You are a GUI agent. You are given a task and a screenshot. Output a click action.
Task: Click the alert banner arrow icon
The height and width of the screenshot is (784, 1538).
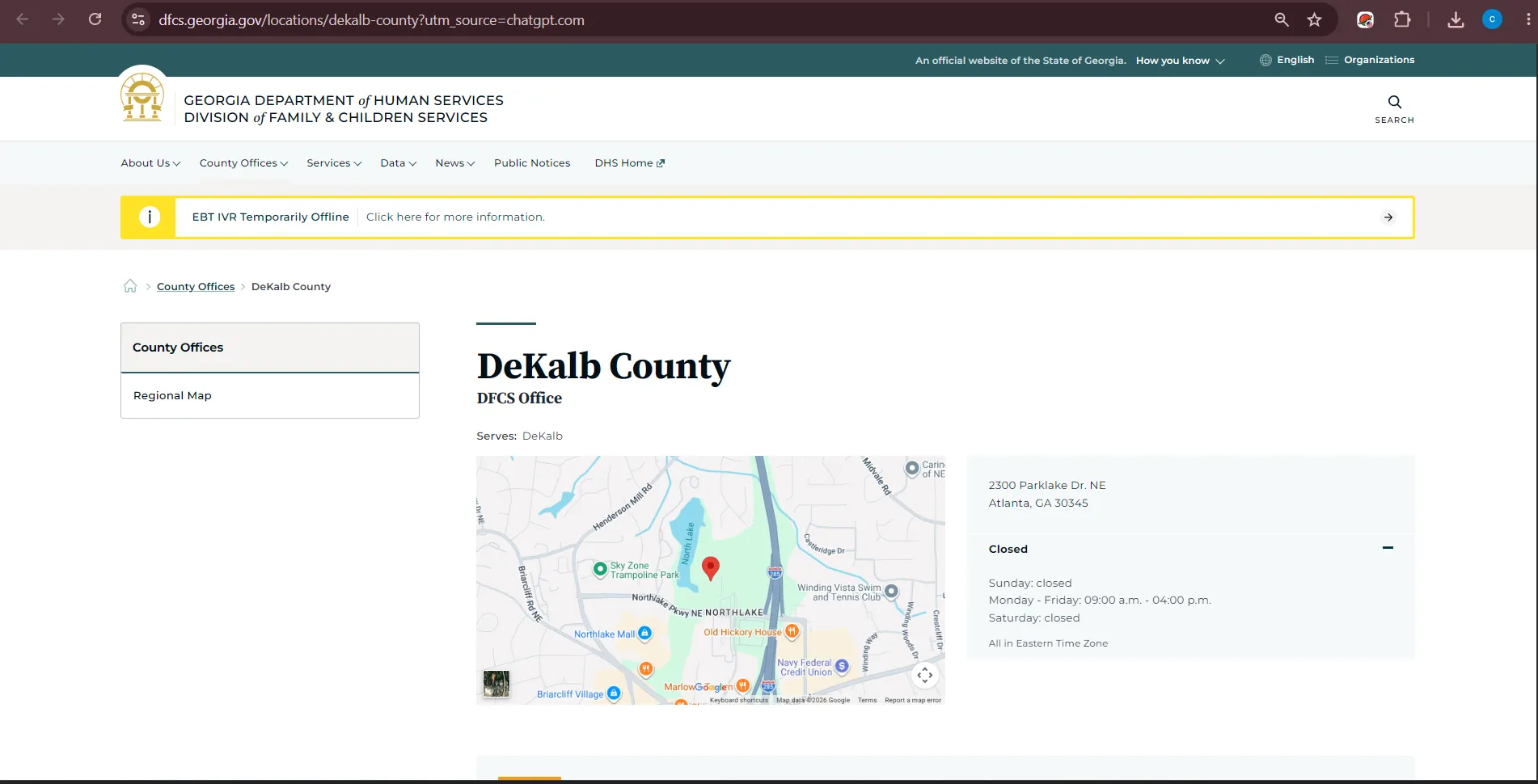pos(1388,217)
